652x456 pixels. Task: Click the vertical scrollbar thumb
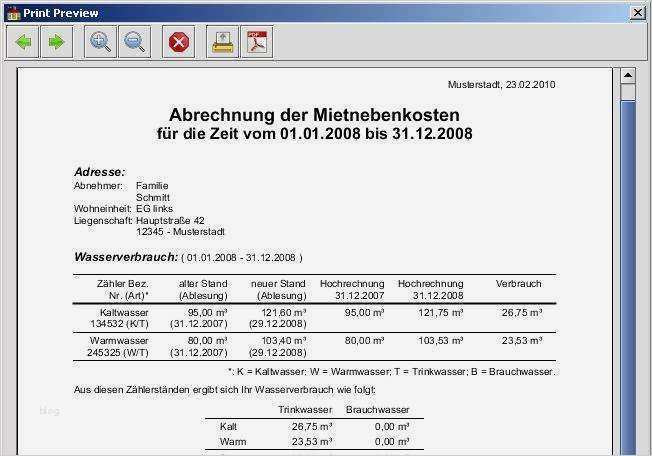pyautogui.click(x=628, y=92)
